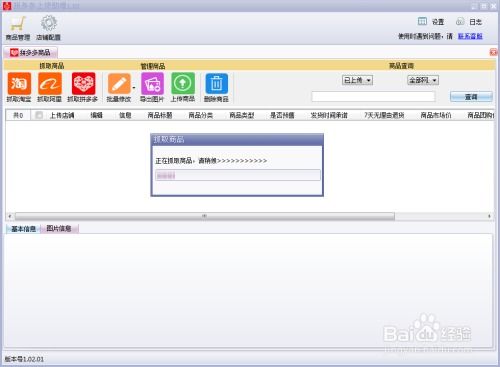Switch to the 图片信息 tab
This screenshot has width=500, height=367.
(x=59, y=228)
